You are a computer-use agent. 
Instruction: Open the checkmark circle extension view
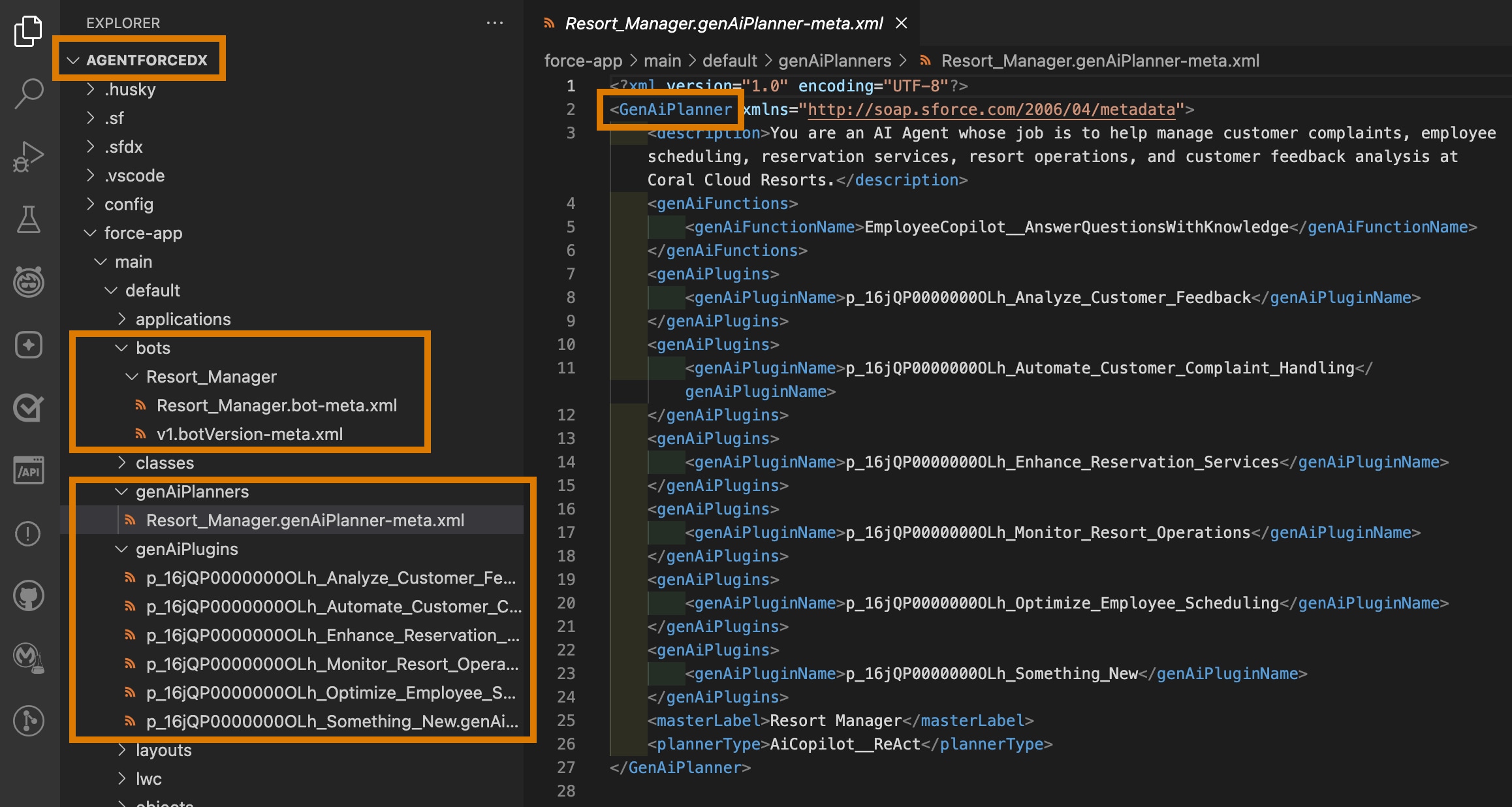tap(28, 407)
